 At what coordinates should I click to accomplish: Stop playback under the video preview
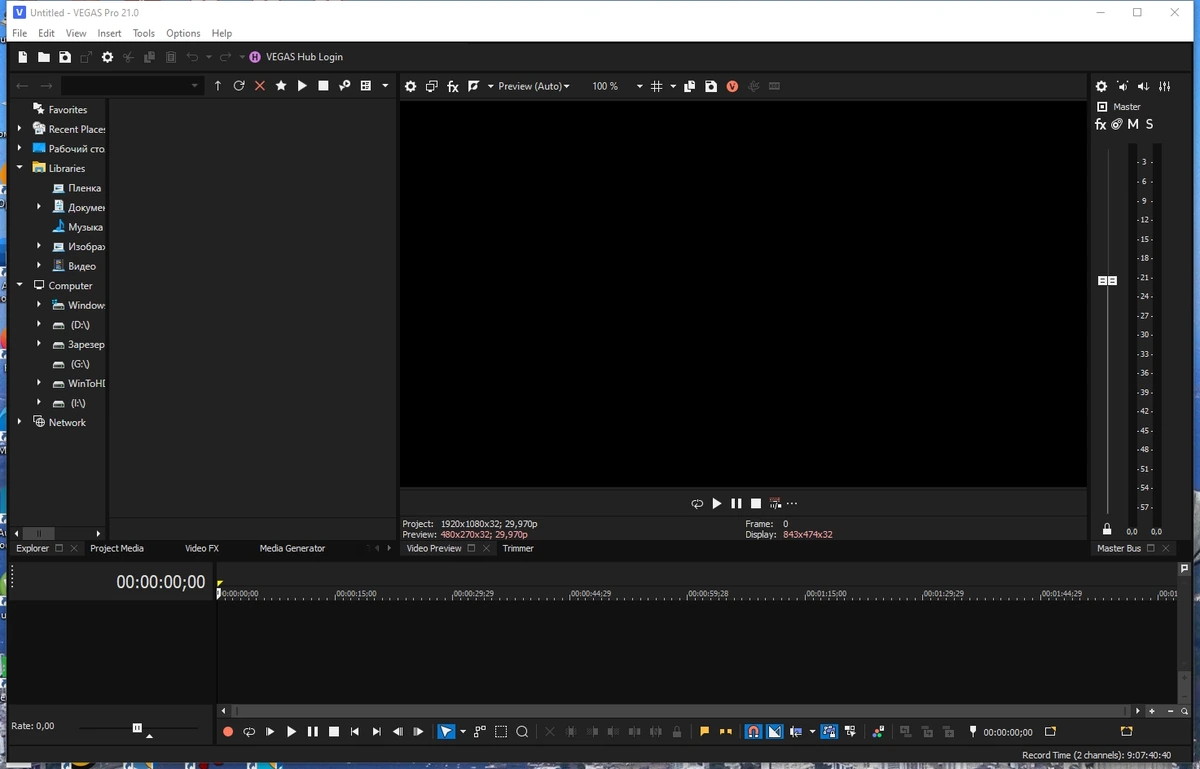click(756, 504)
